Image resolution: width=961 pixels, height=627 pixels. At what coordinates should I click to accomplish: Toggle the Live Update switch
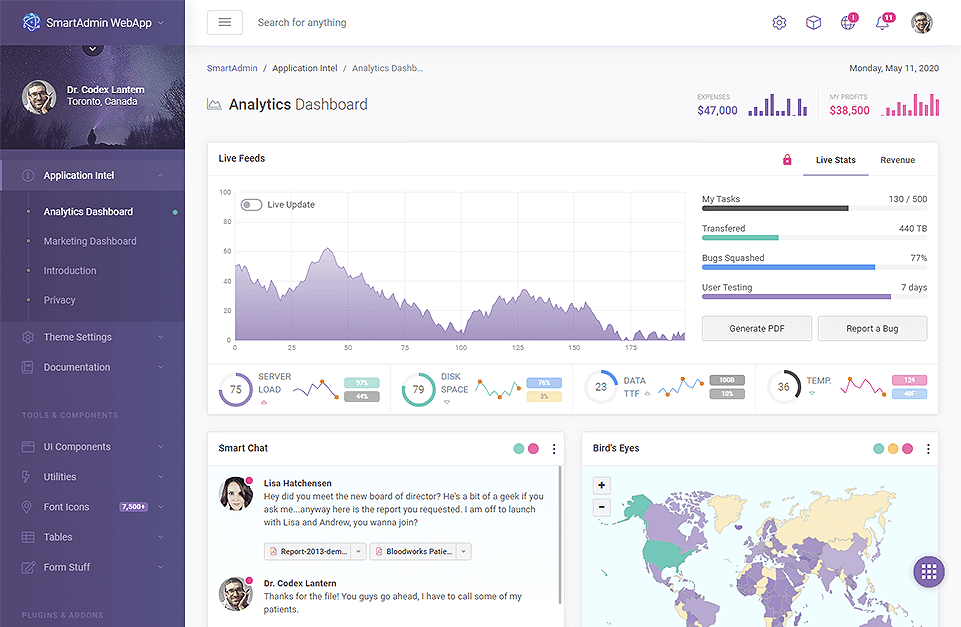pos(251,205)
